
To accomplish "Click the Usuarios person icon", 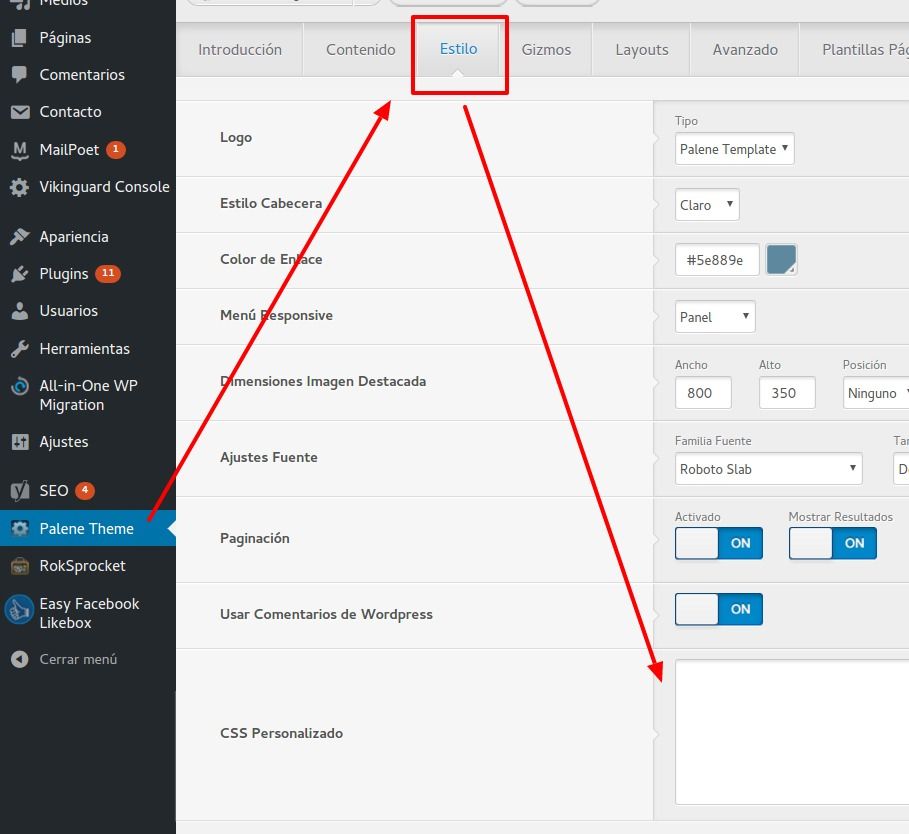I will click(19, 311).
